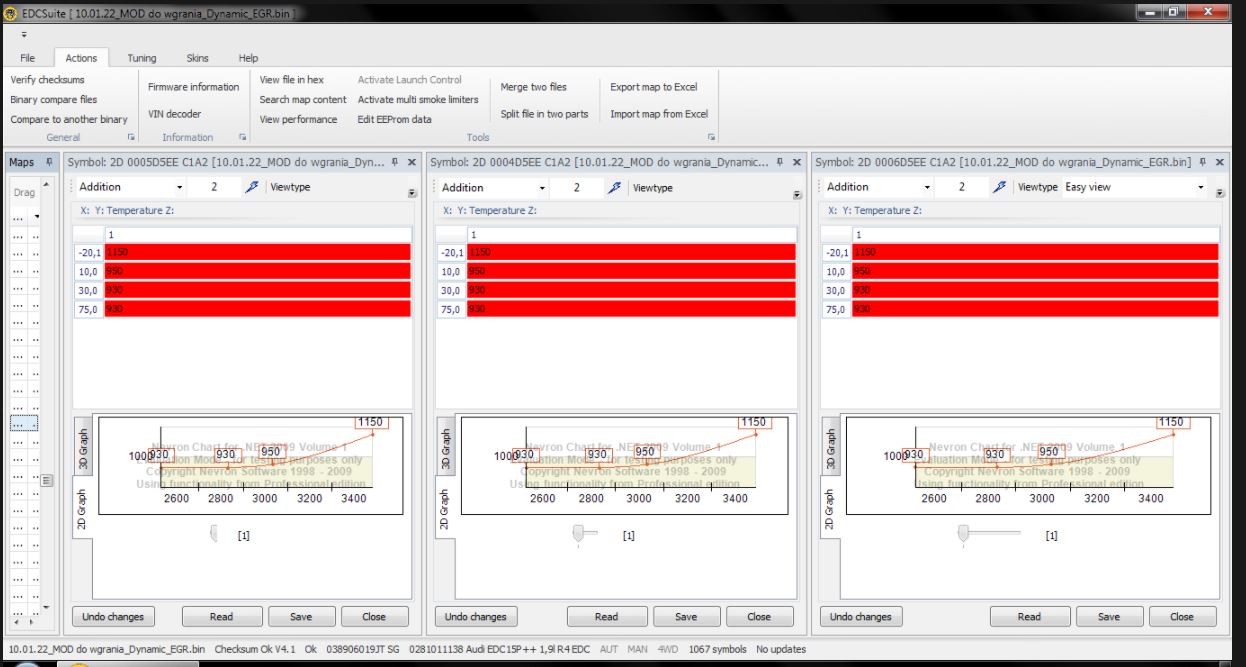
Task: Click Undo changes in the 0006D5EE panel
Action: [861, 616]
